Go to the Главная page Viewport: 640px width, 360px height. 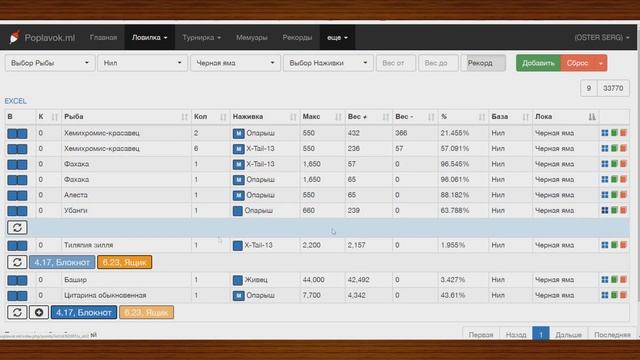pyautogui.click(x=103, y=37)
